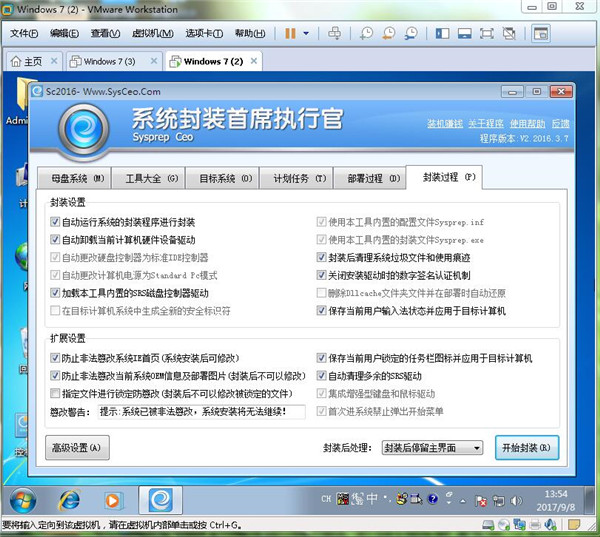600x537 pixels.
Task: Toggle 自动卸载当前计算机硬件设备驱动 checkbox
Action: pos(55,240)
